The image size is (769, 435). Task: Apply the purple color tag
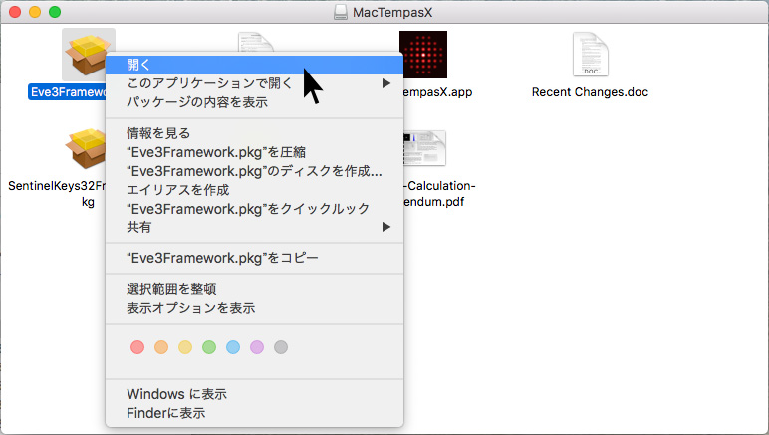click(257, 347)
